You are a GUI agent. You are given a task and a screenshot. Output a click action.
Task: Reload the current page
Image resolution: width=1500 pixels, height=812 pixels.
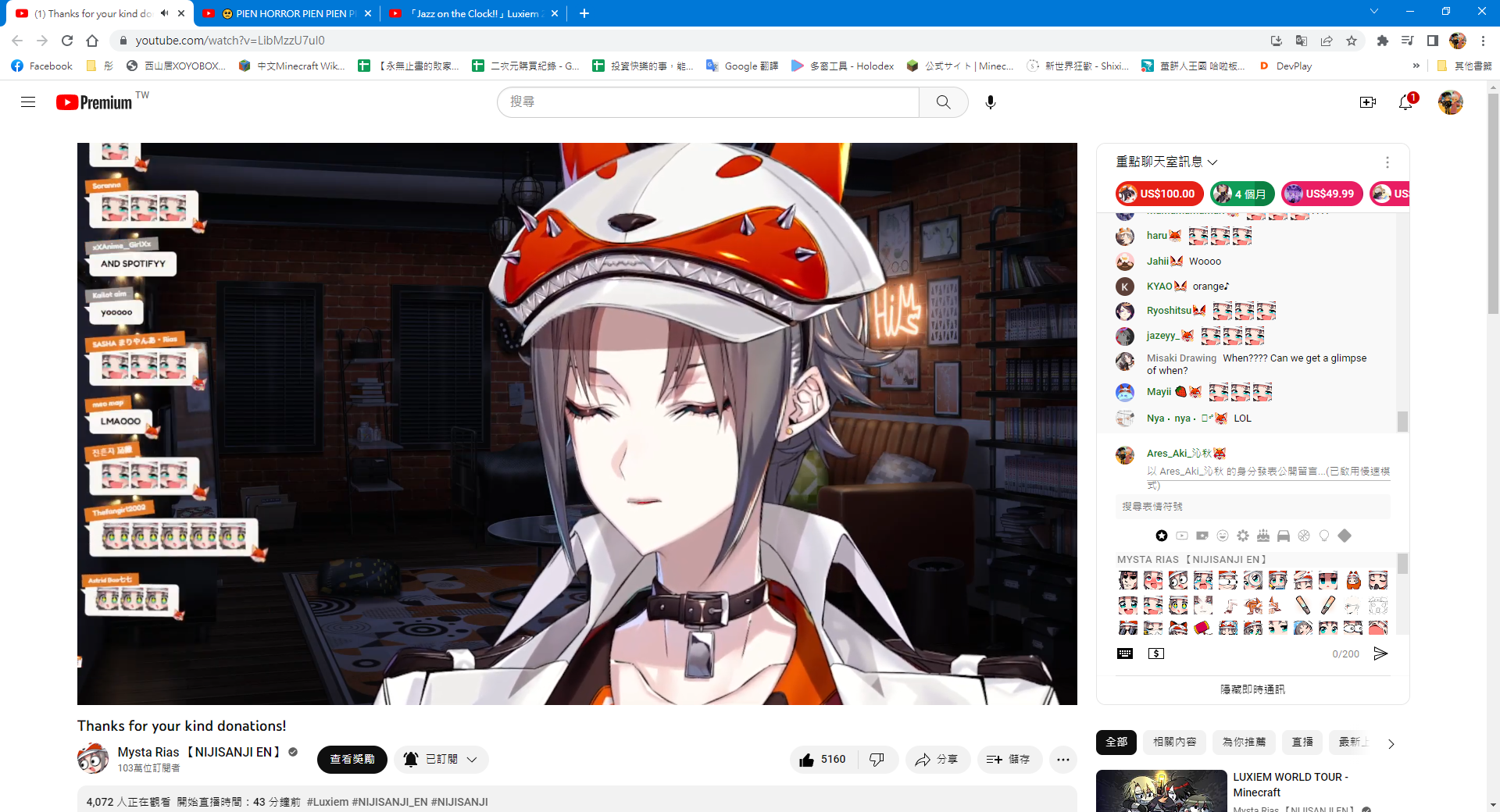coord(67,41)
